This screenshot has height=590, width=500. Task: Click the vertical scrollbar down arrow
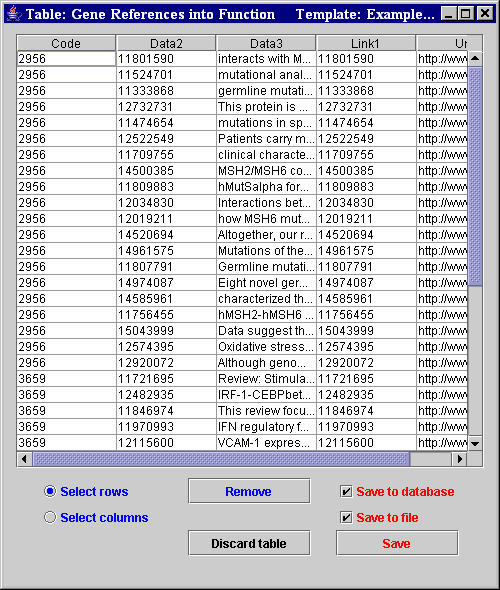[x=475, y=444]
